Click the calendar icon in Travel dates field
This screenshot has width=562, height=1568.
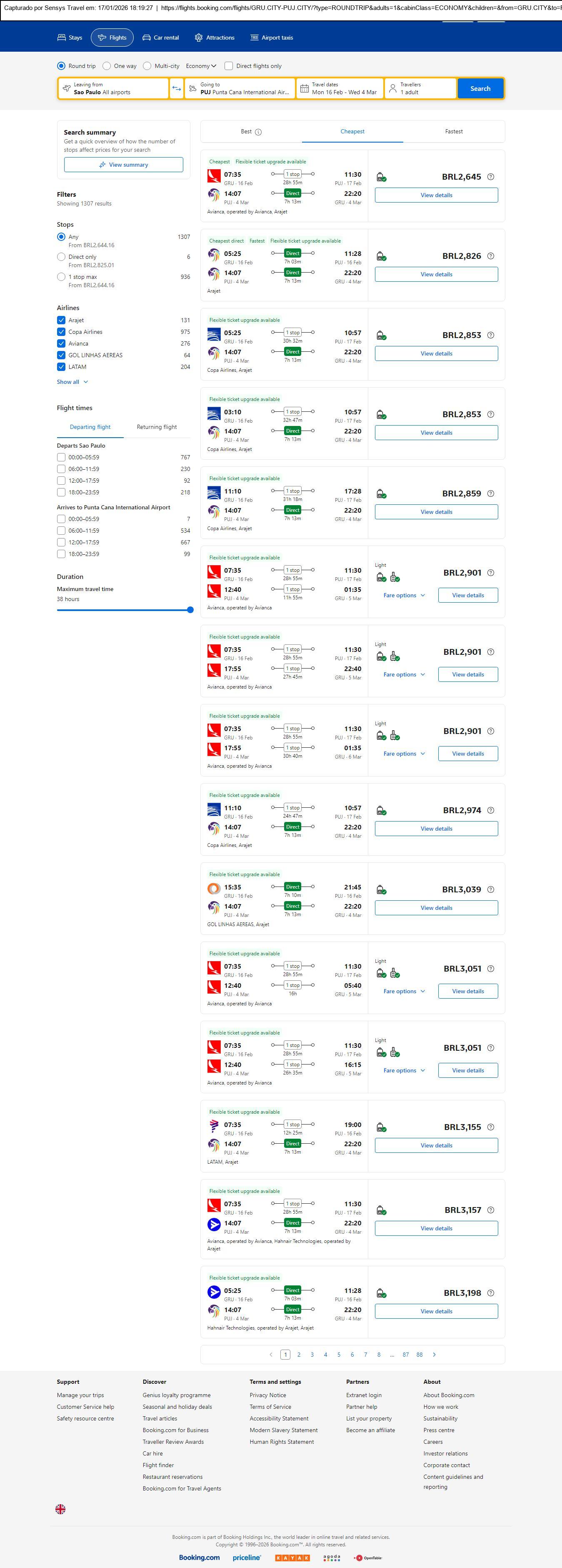[x=304, y=89]
